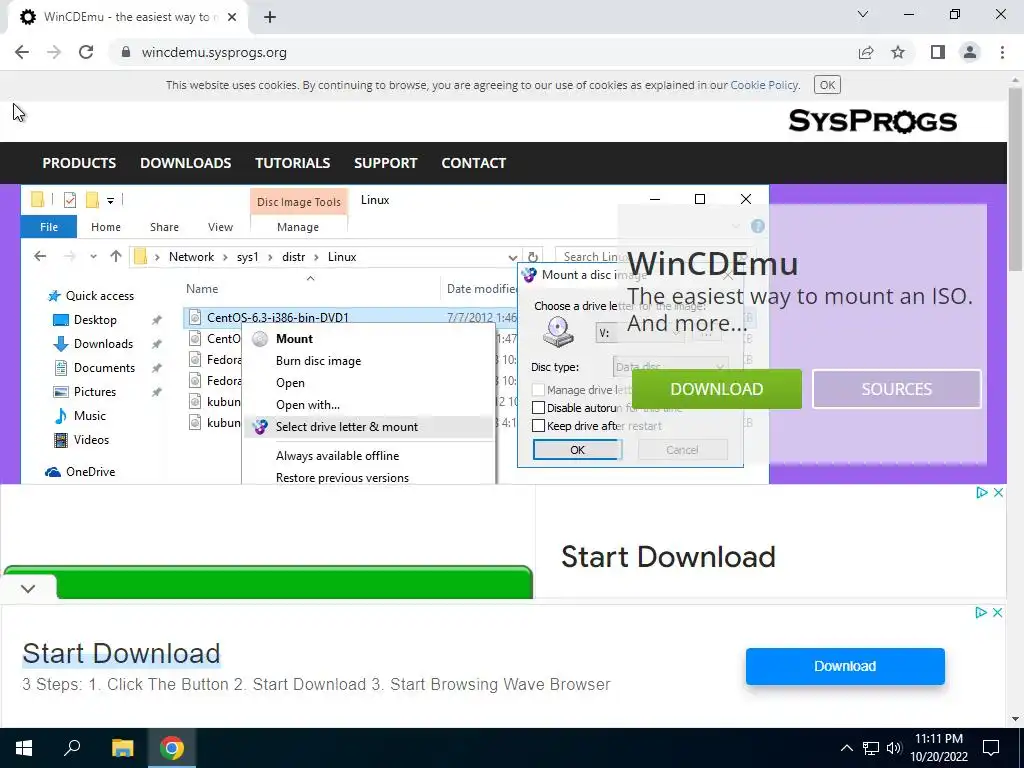This screenshot has width=1024, height=768.
Task: Open AdChoices info on upper ad
Action: pyautogui.click(x=982, y=492)
